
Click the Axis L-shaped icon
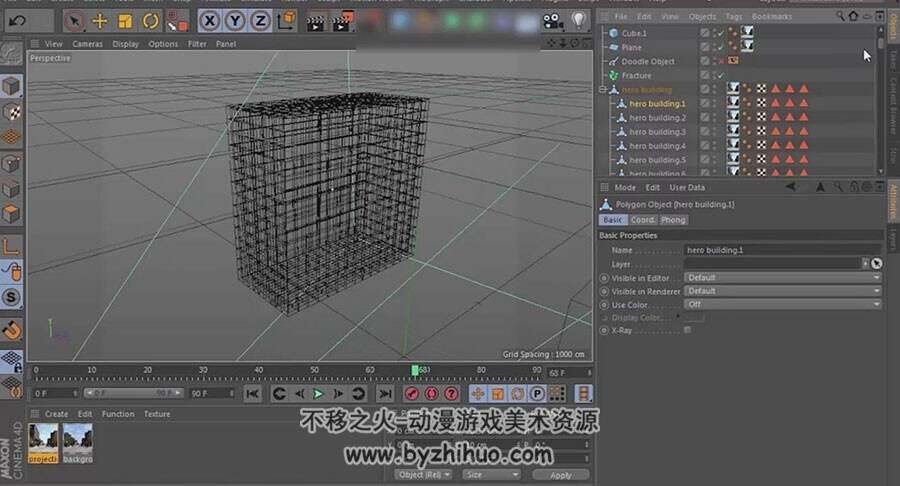tap(11, 246)
